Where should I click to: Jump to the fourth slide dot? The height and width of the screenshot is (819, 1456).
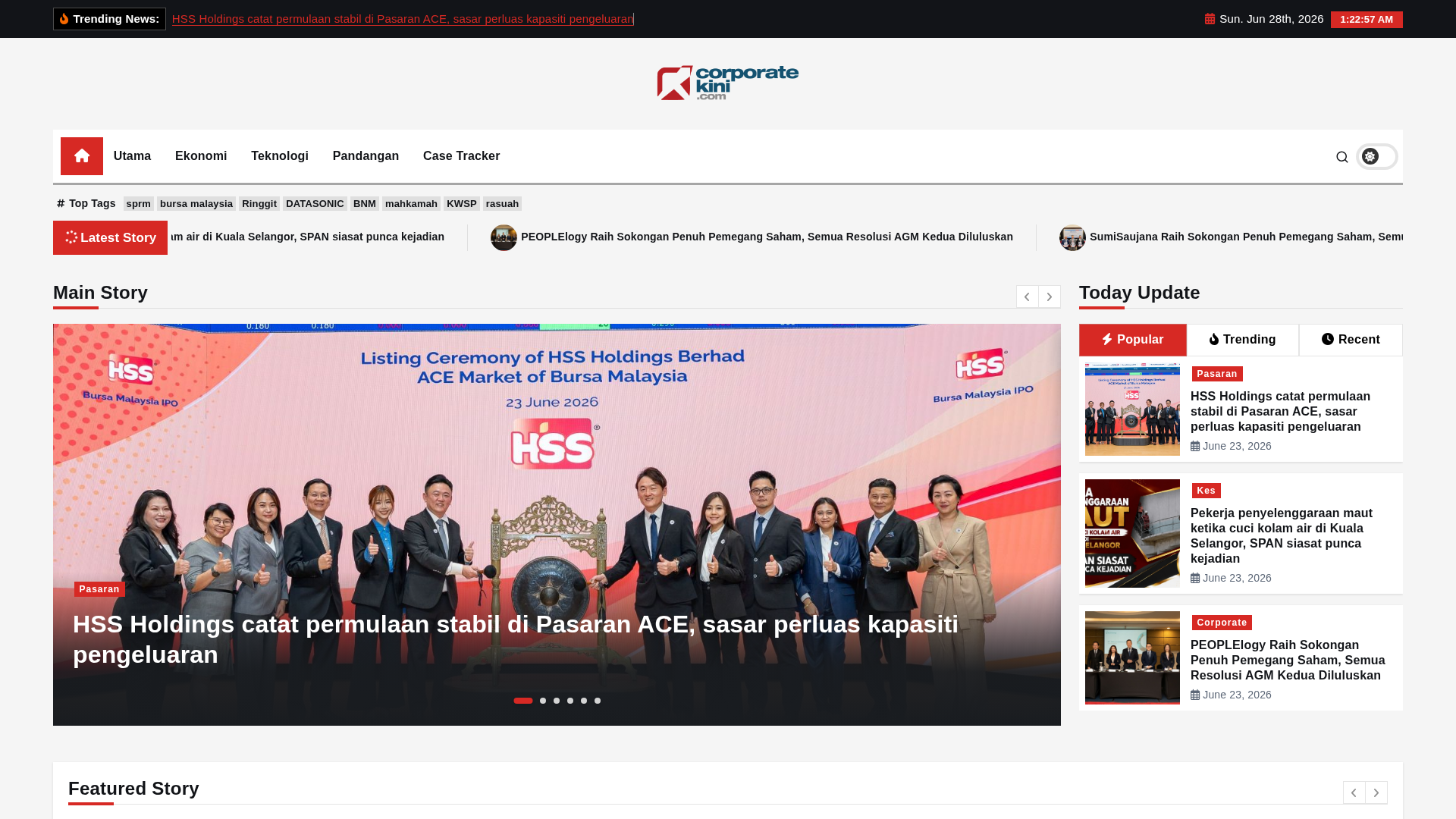pos(570,701)
